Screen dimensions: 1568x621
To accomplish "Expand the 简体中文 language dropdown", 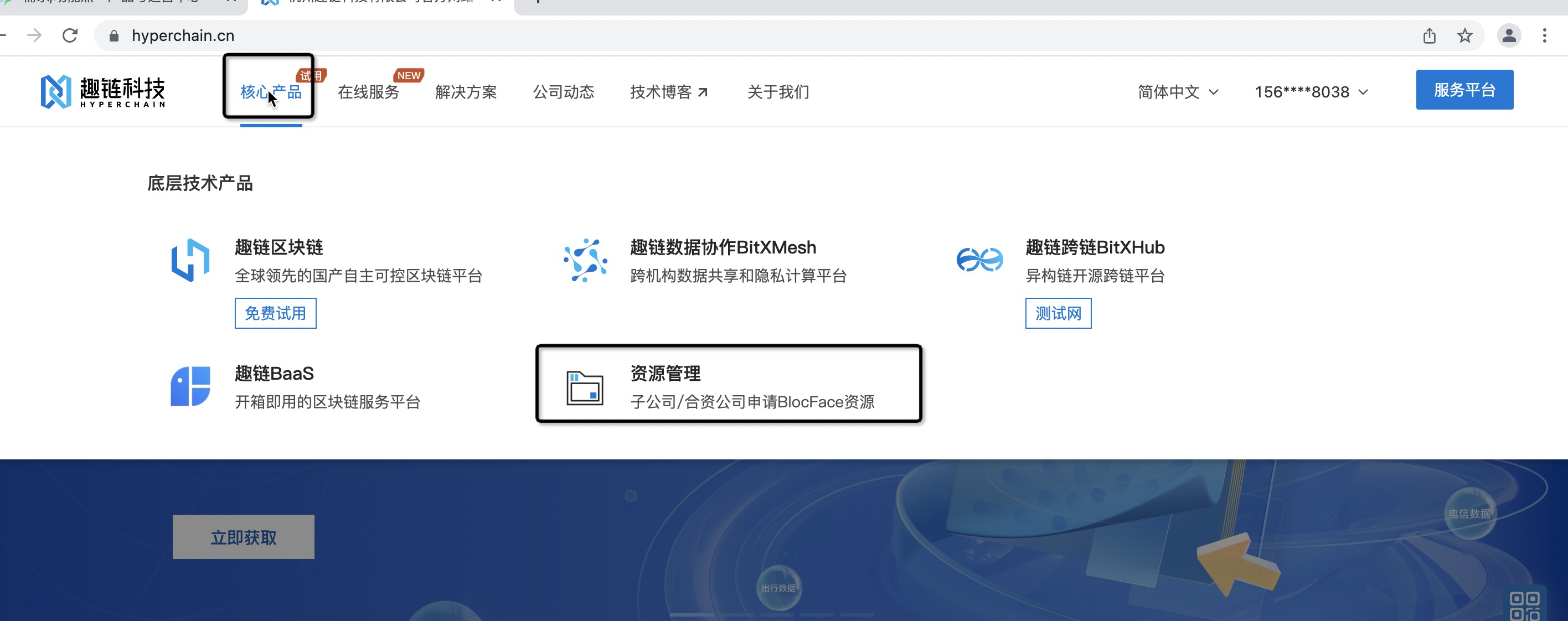I will coord(1178,92).
